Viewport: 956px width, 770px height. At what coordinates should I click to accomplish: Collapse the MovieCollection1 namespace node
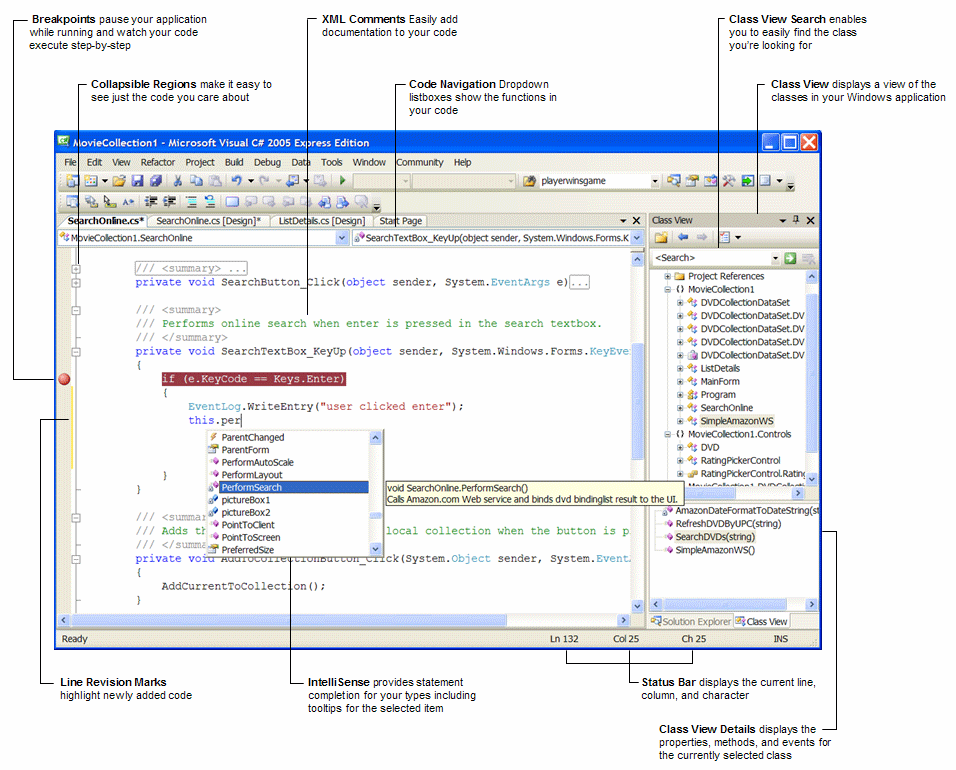pyautogui.click(x=668, y=290)
